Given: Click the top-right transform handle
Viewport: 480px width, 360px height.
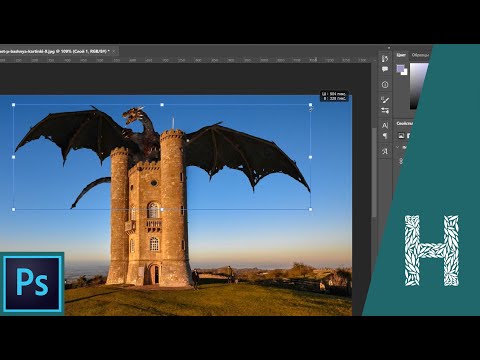Looking at the screenshot, I should (311, 105).
